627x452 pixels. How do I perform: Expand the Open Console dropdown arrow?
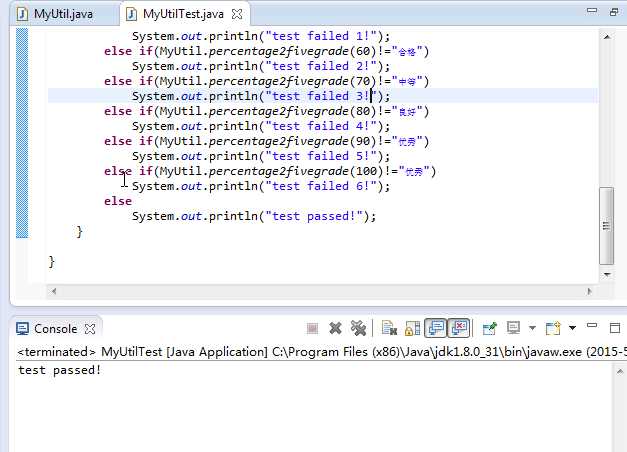tap(573, 328)
